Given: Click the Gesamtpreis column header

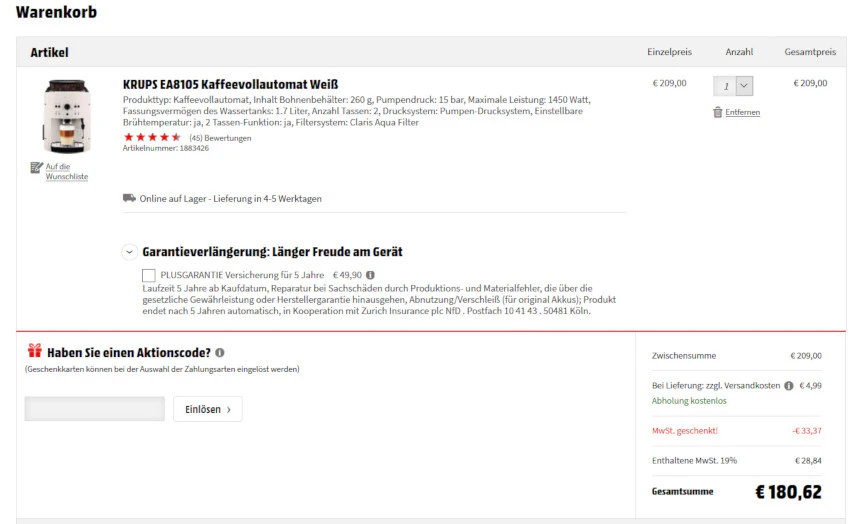Looking at the screenshot, I should pyautogui.click(x=810, y=52).
